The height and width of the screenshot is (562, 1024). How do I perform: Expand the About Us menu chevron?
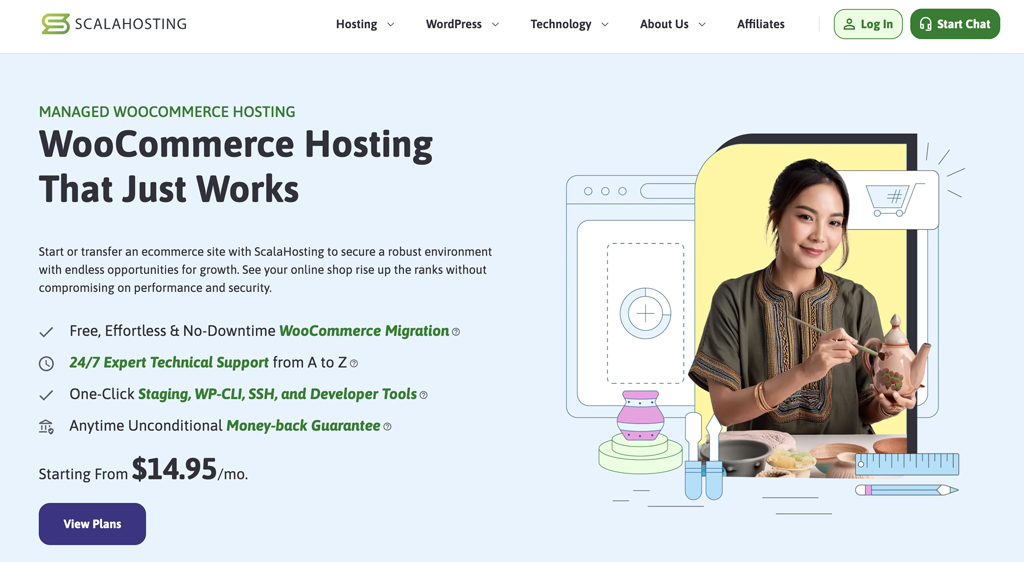click(702, 25)
